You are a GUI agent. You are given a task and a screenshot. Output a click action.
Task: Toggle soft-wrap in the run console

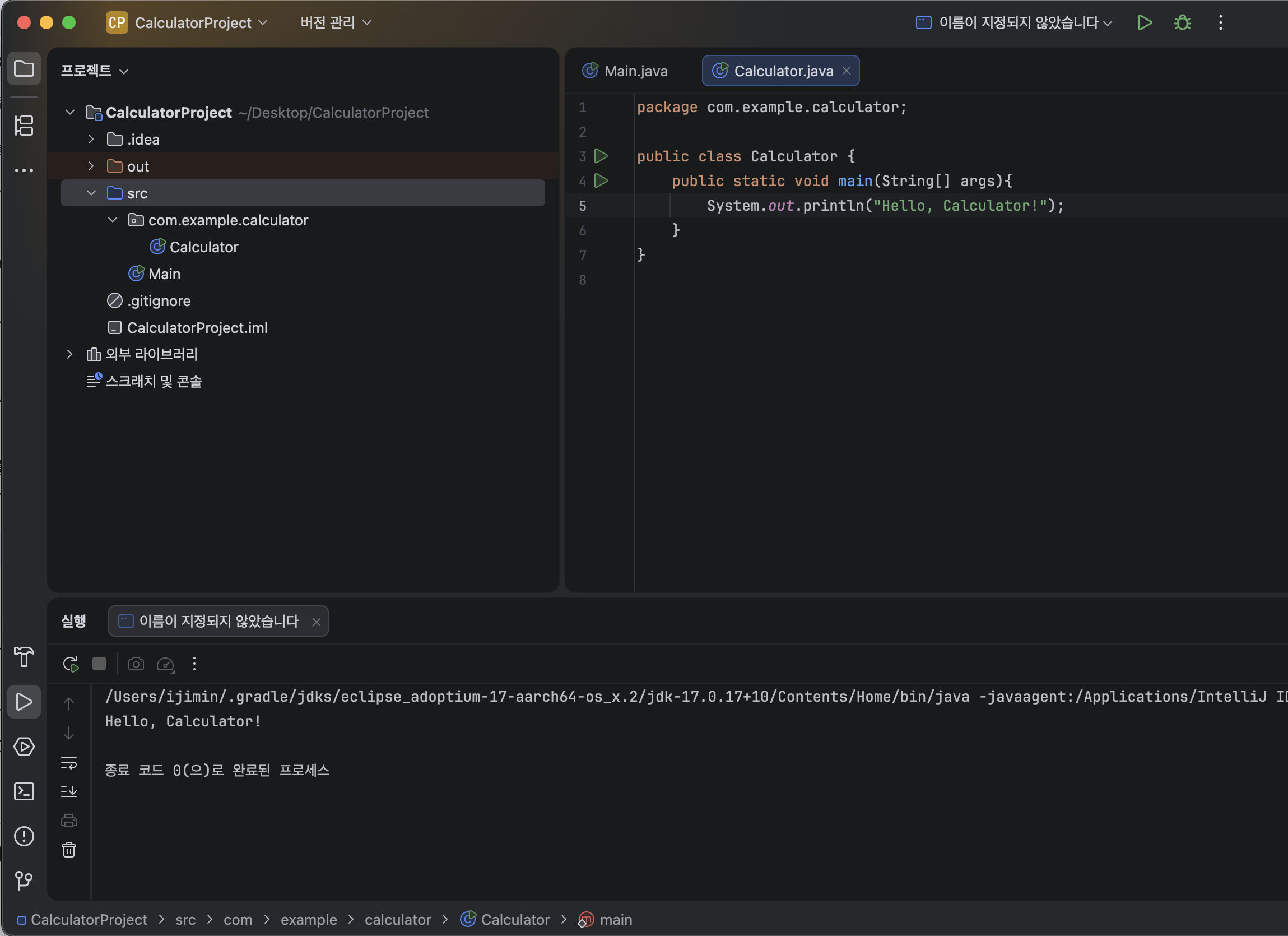point(69,763)
